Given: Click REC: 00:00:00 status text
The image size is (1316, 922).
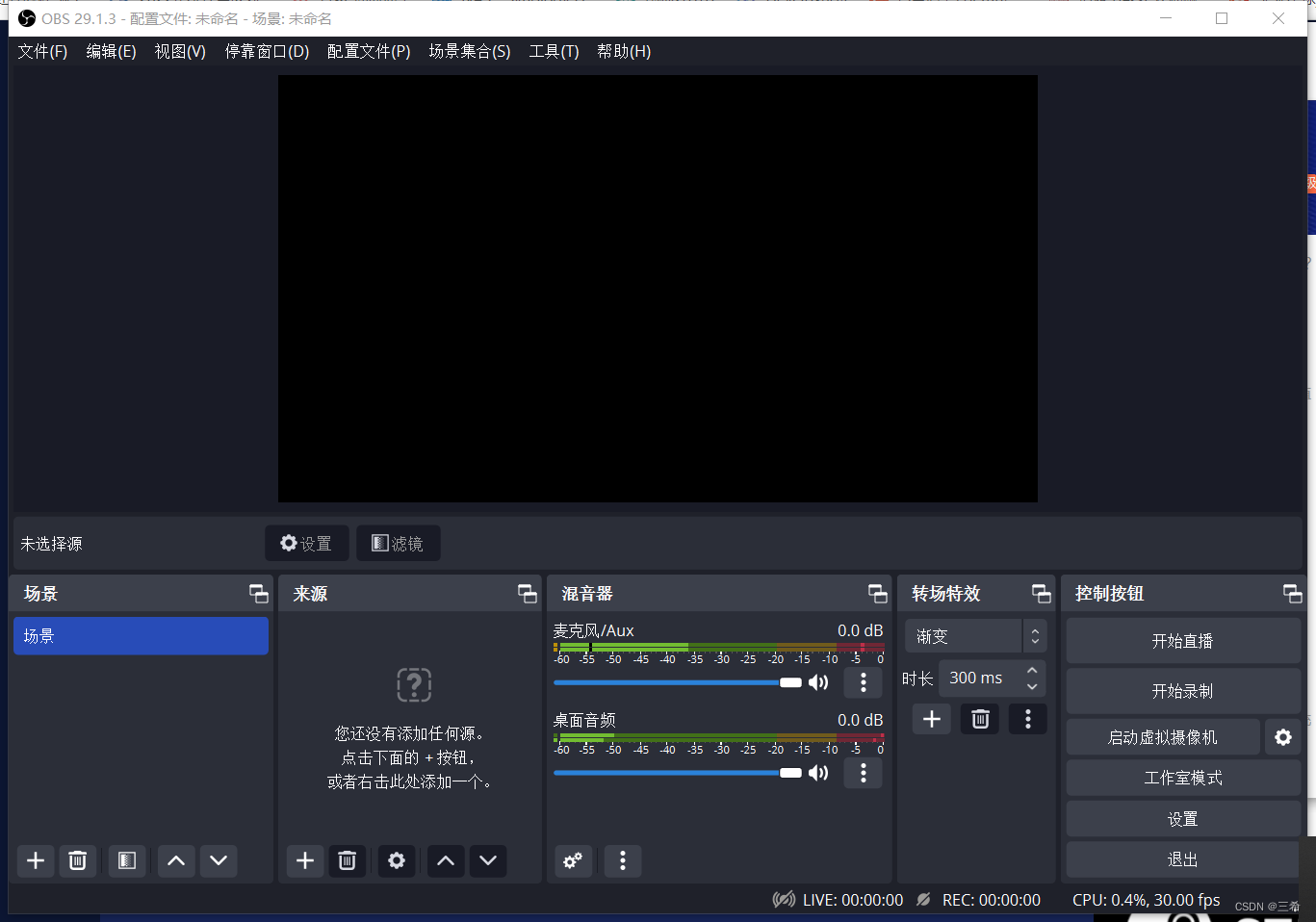Looking at the screenshot, I should [991, 900].
